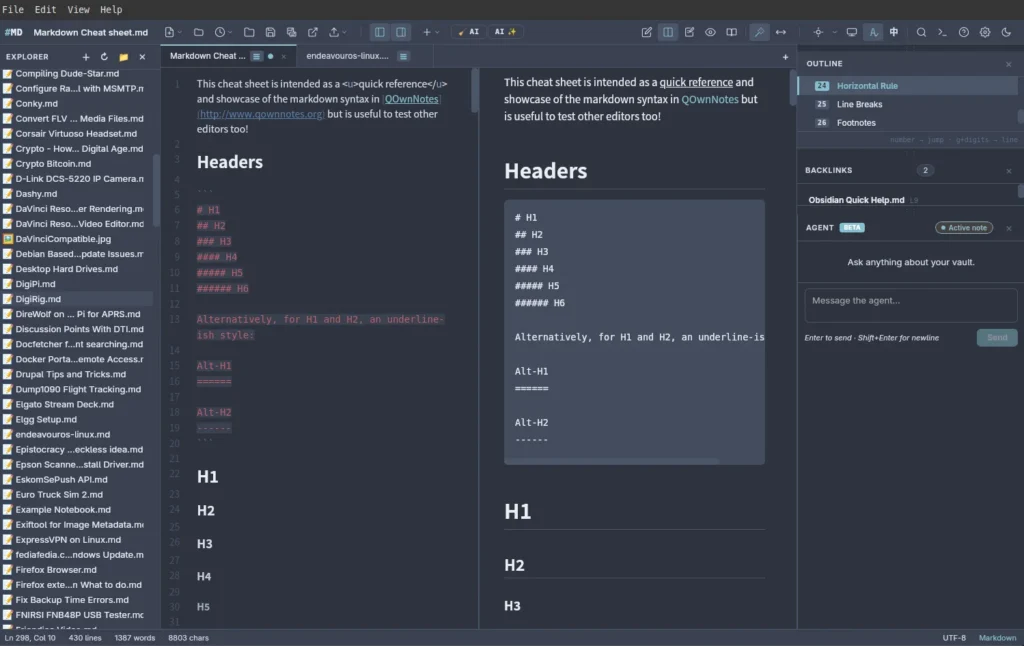Click the save (floppy disk) icon
Viewport: 1024px width, 646px height.
[x=270, y=32]
